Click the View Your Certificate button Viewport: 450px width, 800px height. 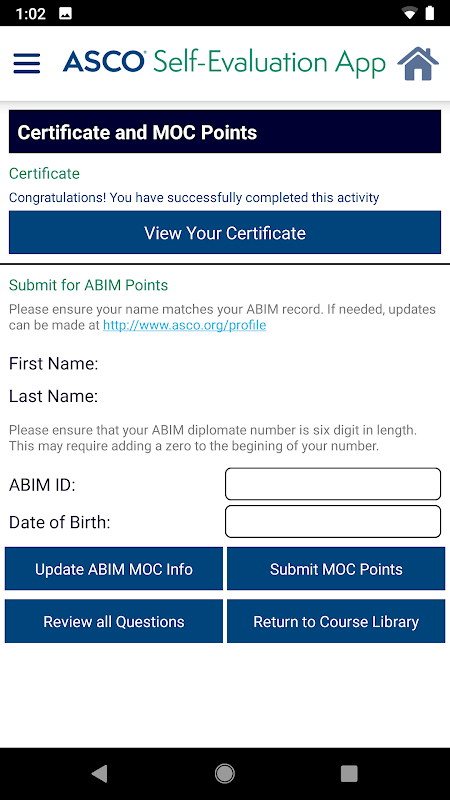tap(225, 233)
